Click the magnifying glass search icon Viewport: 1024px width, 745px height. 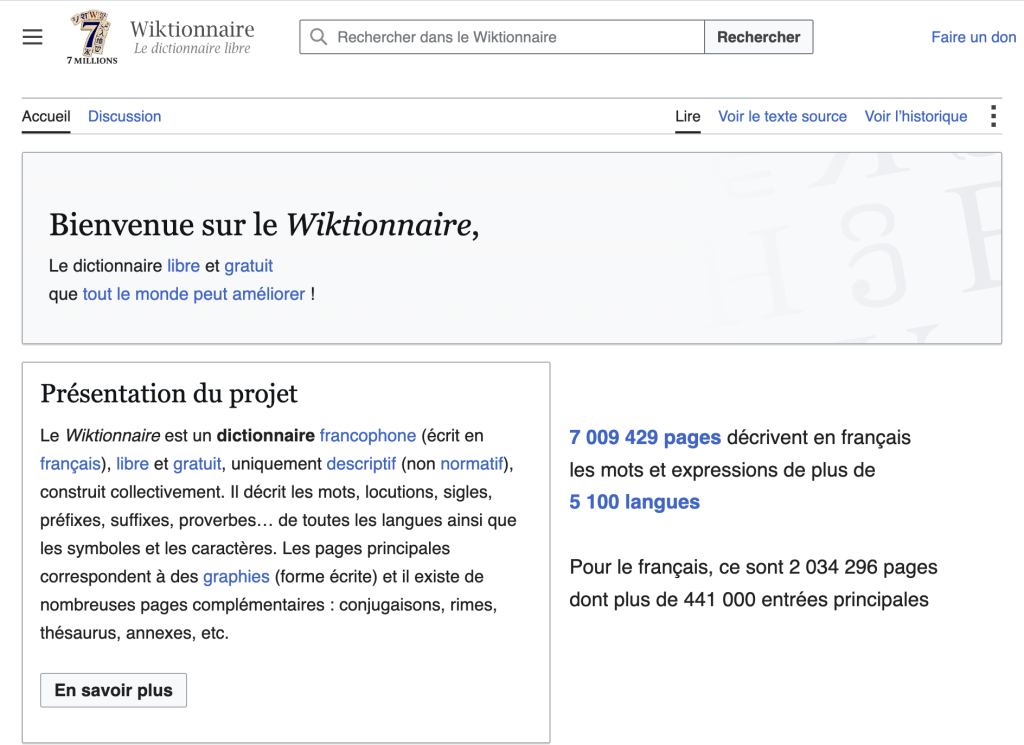click(318, 37)
